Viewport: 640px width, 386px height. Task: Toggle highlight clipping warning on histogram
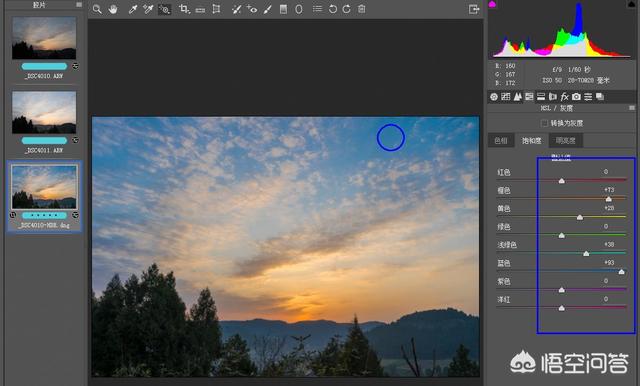(x=631, y=4)
